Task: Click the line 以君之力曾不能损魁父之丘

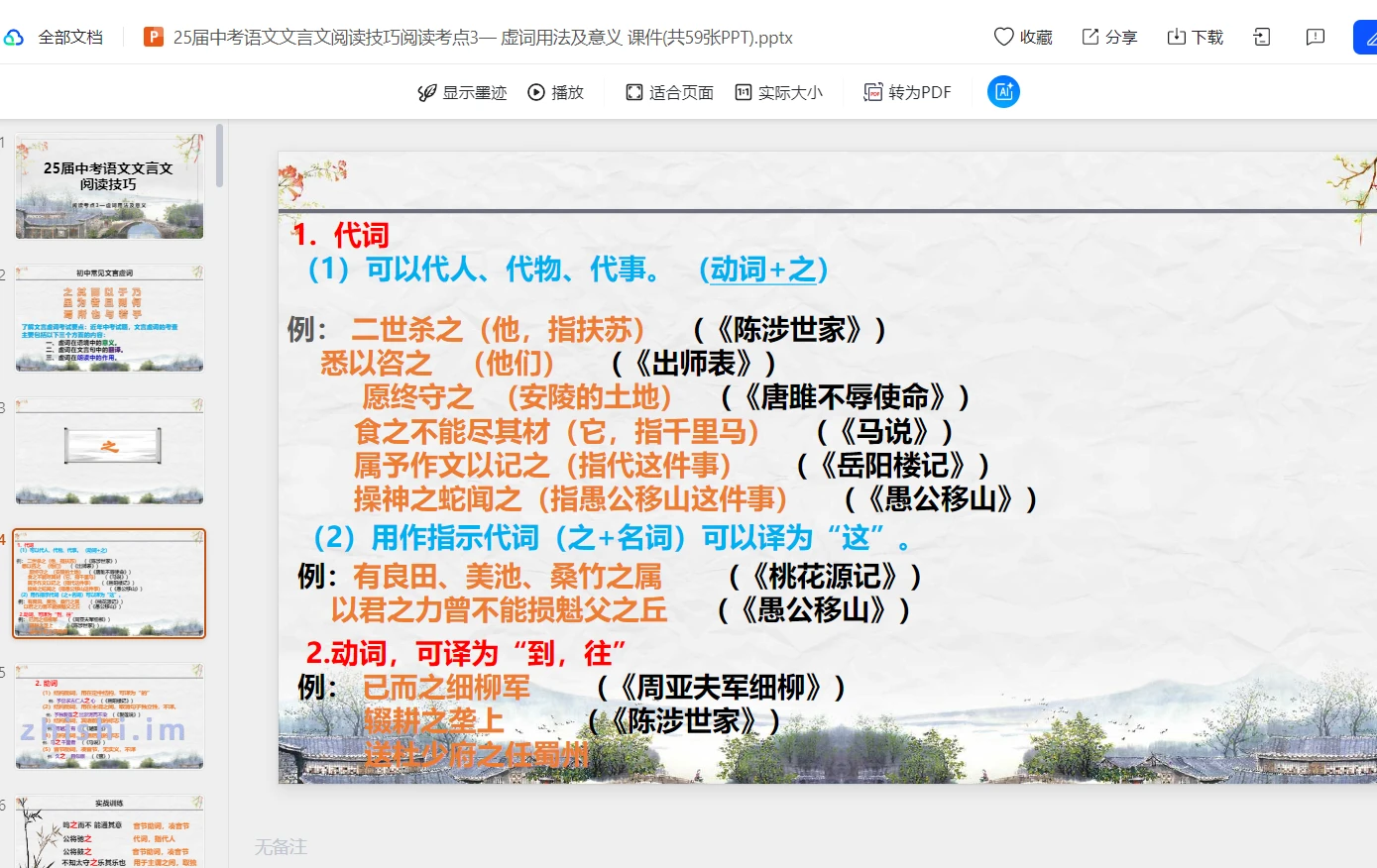Action: click(x=500, y=609)
